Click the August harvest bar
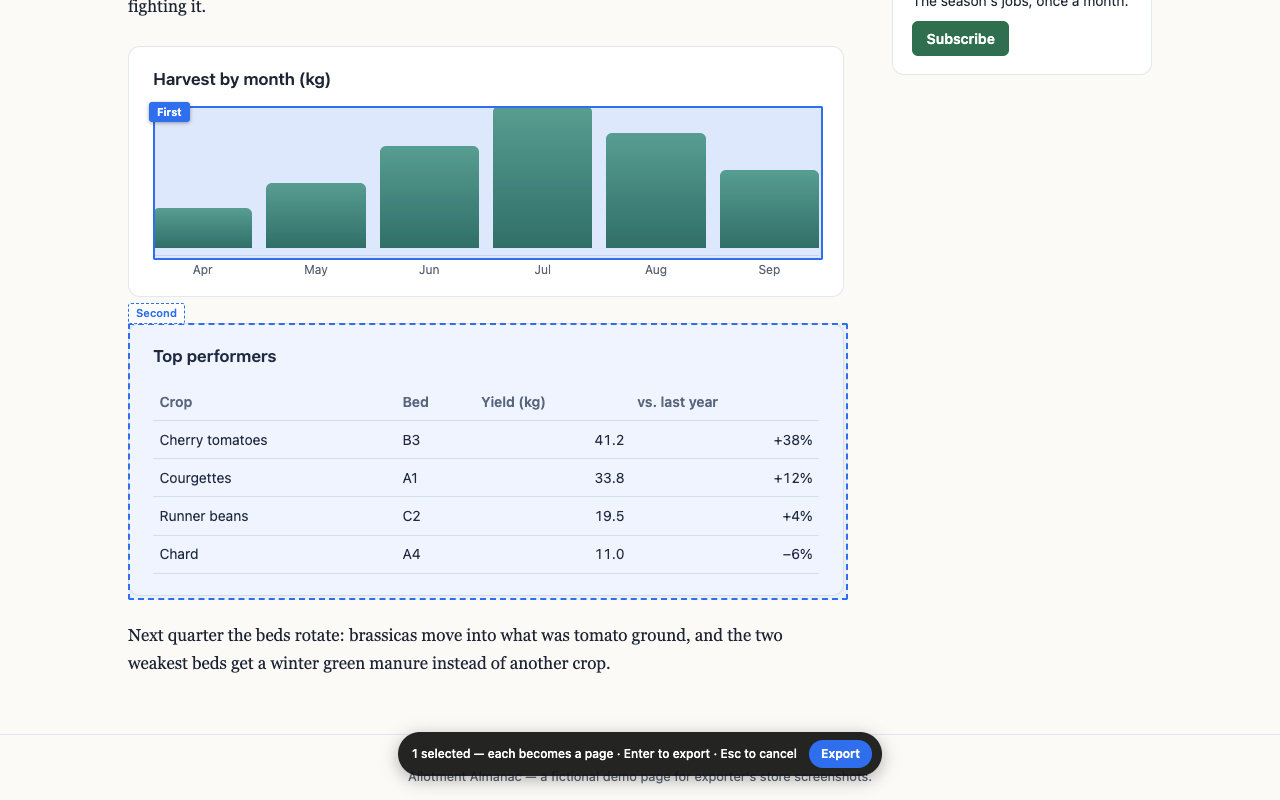Viewport: 1280px width, 800px height. point(656,191)
